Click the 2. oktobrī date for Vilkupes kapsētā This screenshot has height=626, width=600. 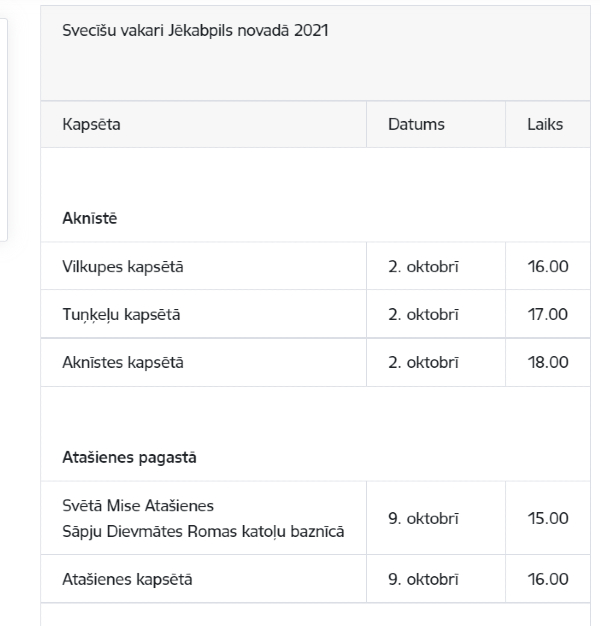[x=424, y=267]
